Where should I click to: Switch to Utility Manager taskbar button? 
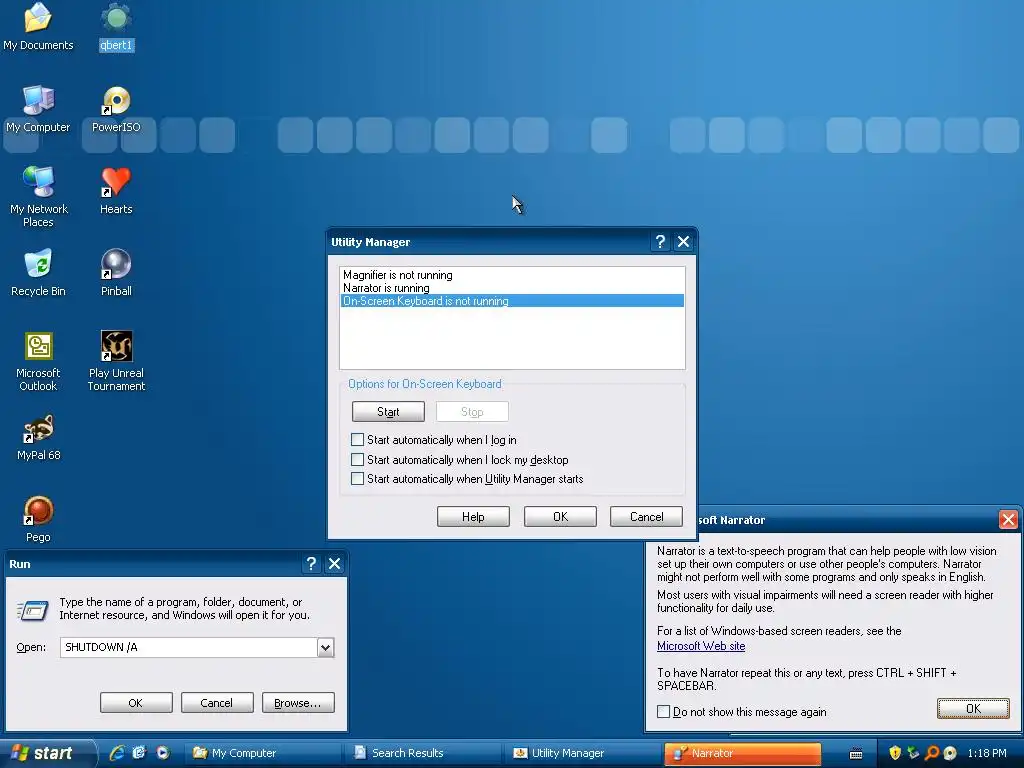pyautogui.click(x=583, y=753)
